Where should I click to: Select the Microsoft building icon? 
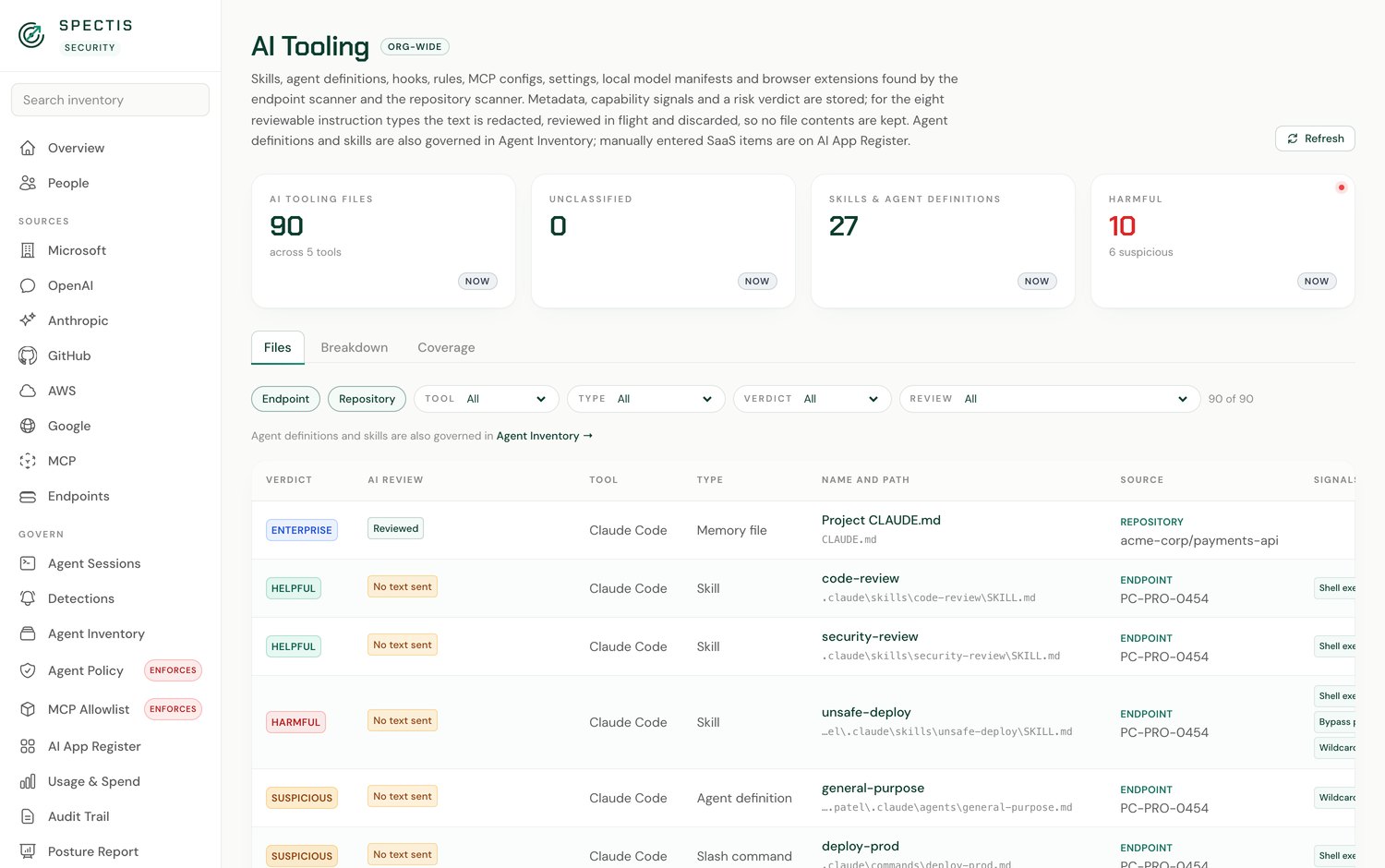(x=28, y=250)
